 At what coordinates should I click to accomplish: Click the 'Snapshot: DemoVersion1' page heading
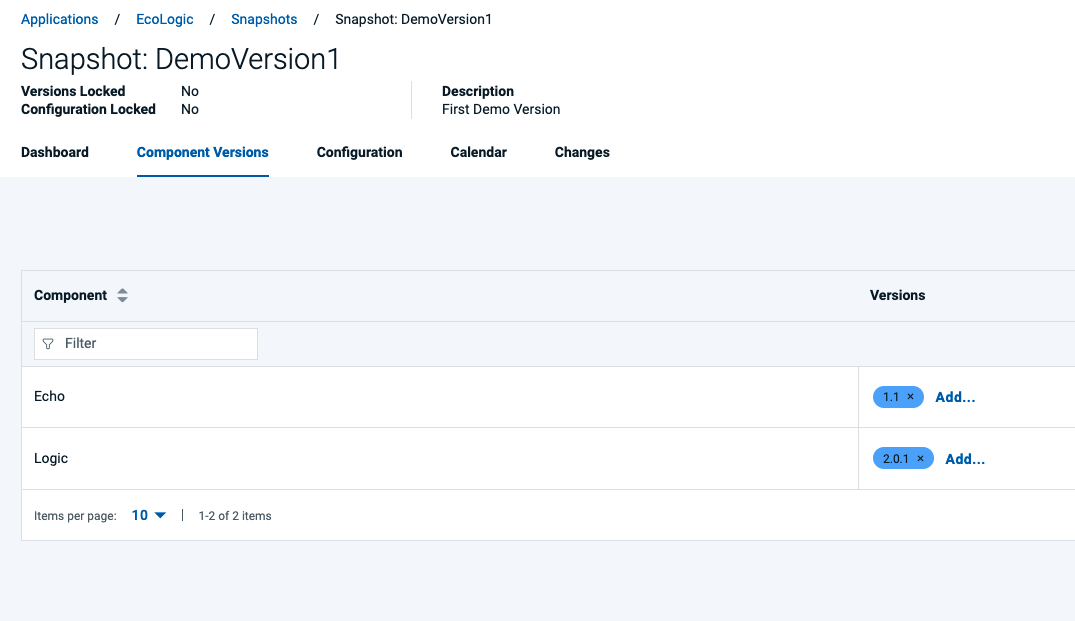pos(180,59)
